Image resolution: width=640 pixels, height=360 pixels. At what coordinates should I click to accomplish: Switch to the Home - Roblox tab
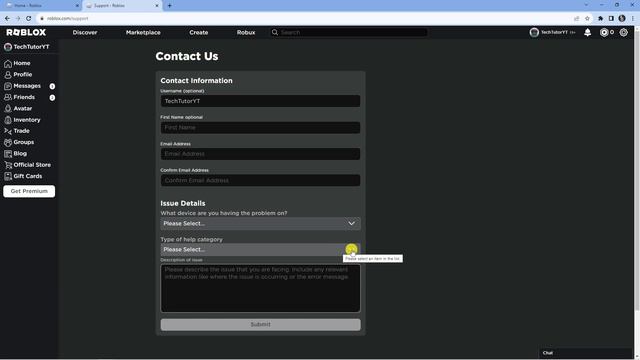(x=41, y=6)
